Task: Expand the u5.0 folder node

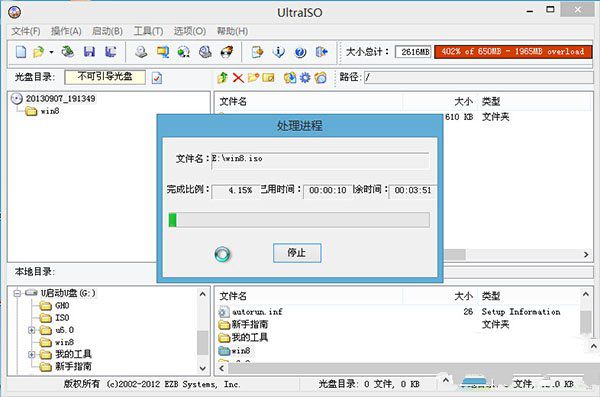Action: [31, 330]
